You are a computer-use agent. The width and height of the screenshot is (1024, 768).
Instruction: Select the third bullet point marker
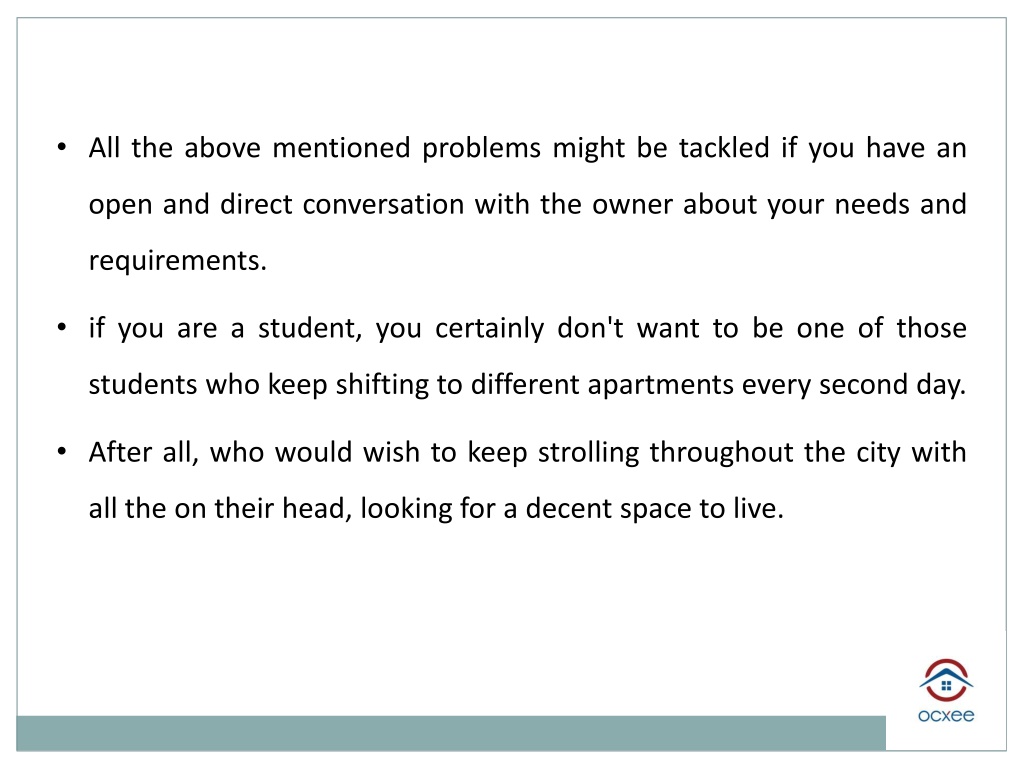pyautogui.click(x=61, y=451)
